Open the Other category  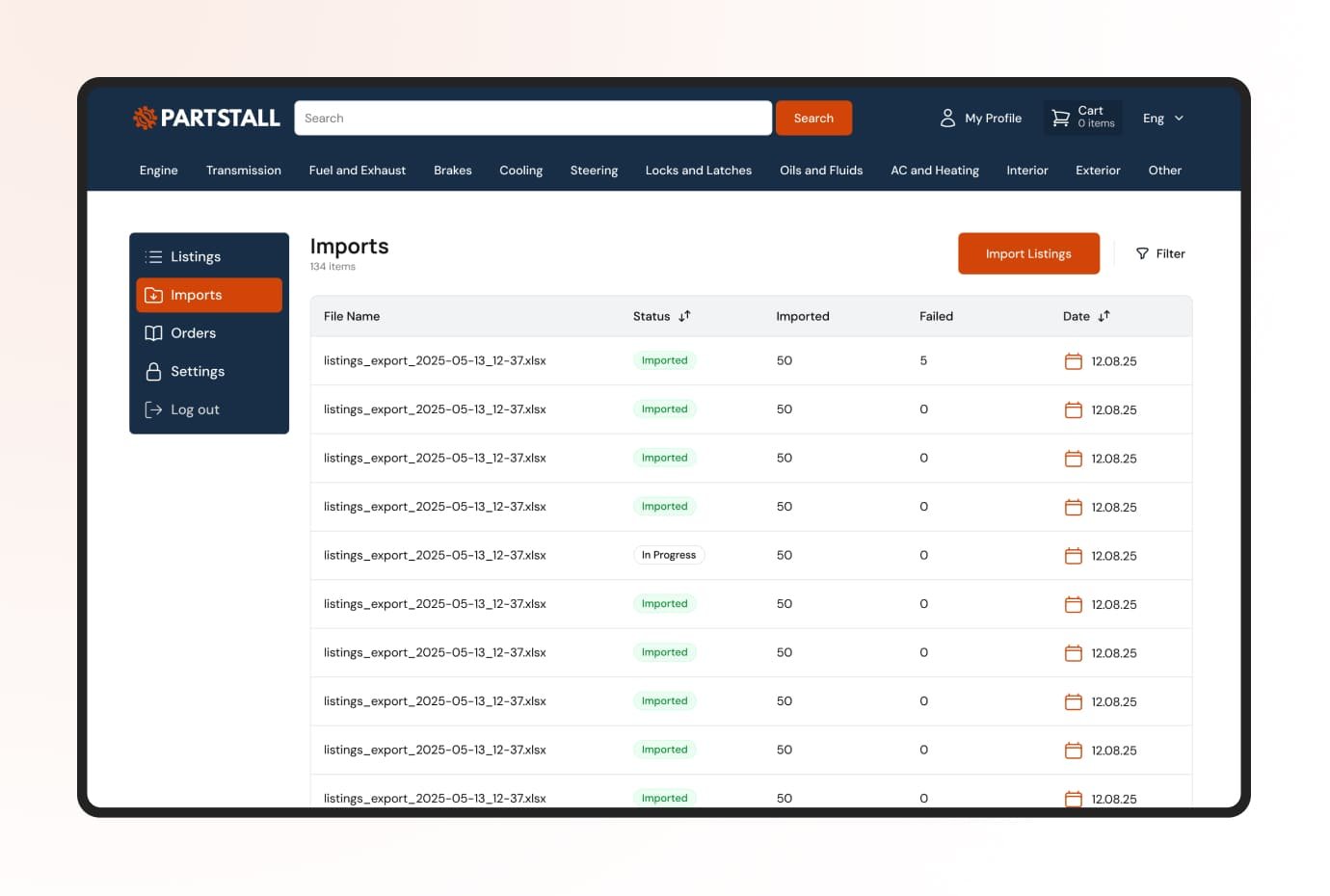pos(1165,171)
